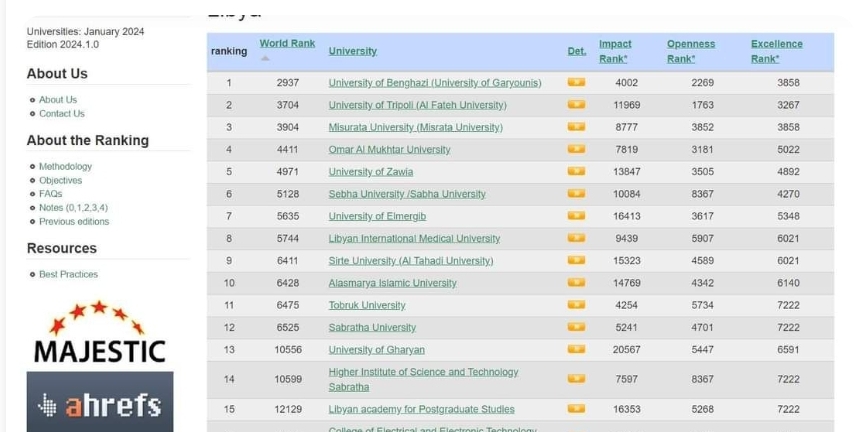The image size is (864, 432).
Task: Open the Contact Us link
Action: [x=62, y=114]
